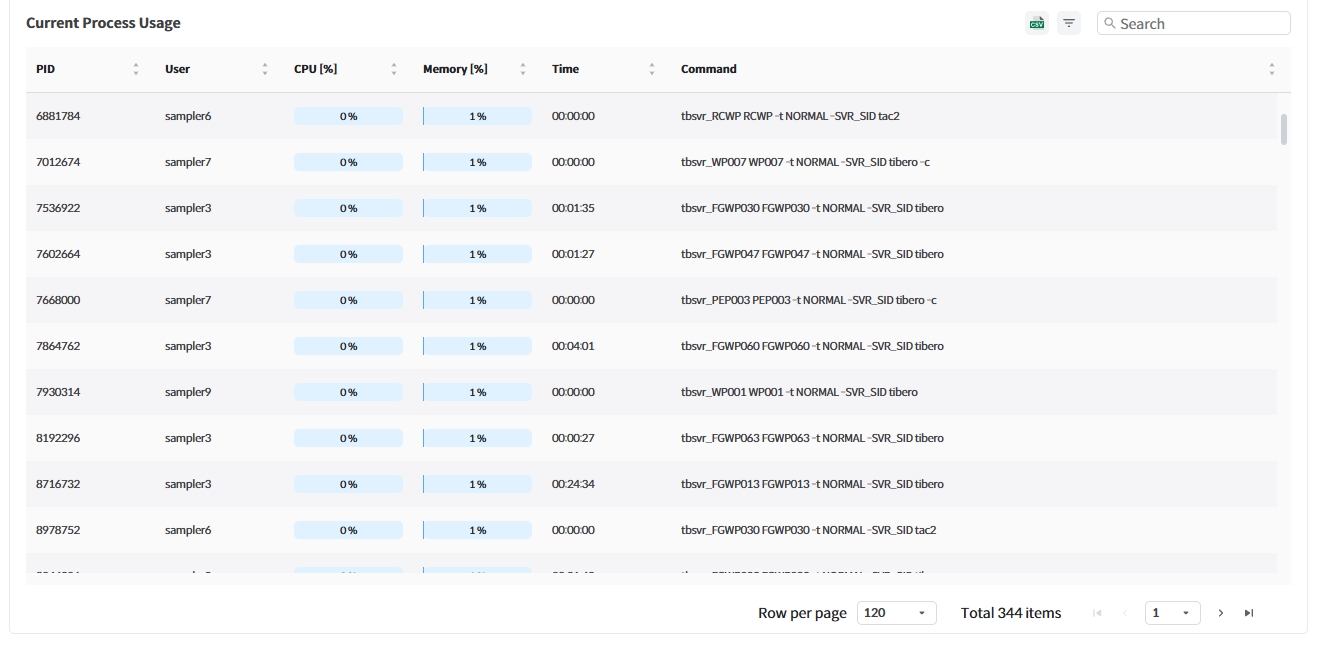Click in the Search input field
1321x649 pixels.
point(1200,23)
